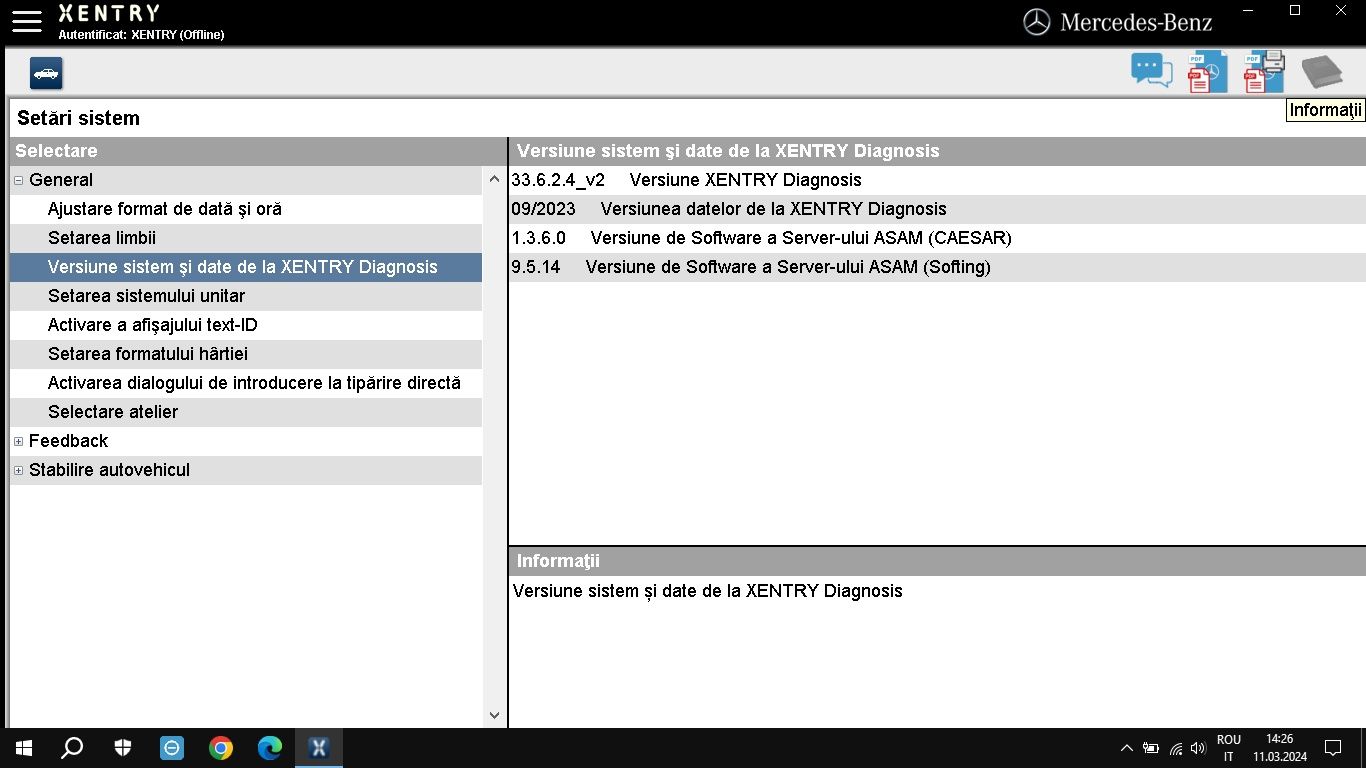The image size is (1366, 768).
Task: Open the Informații book icon
Action: (x=1322, y=72)
